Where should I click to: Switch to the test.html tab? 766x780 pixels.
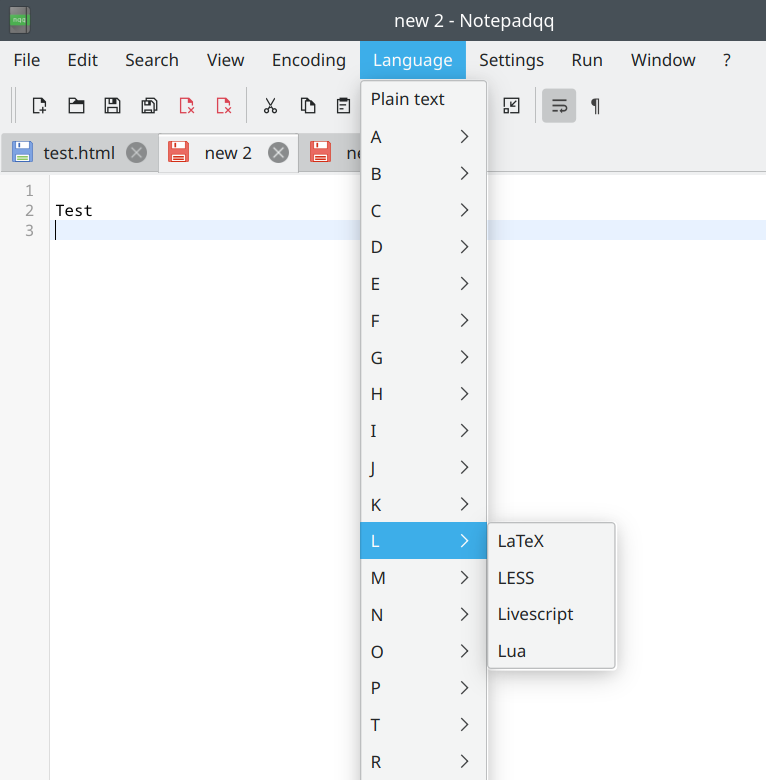coord(79,153)
